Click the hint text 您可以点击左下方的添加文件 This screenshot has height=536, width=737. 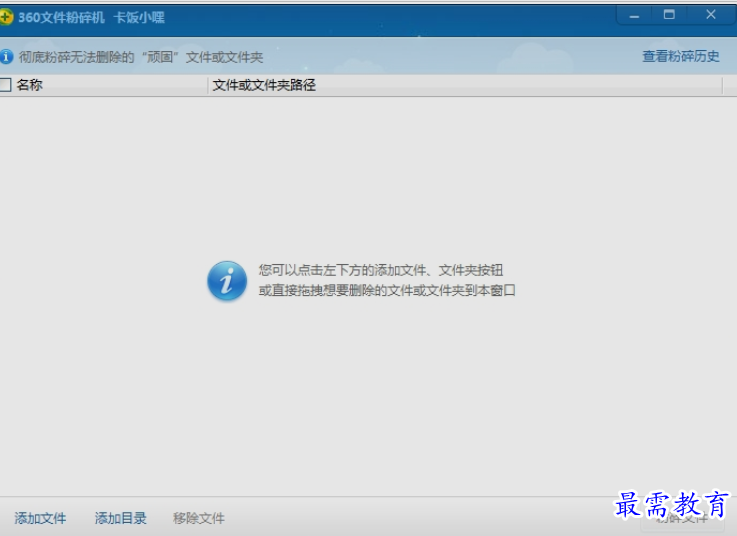point(381,270)
